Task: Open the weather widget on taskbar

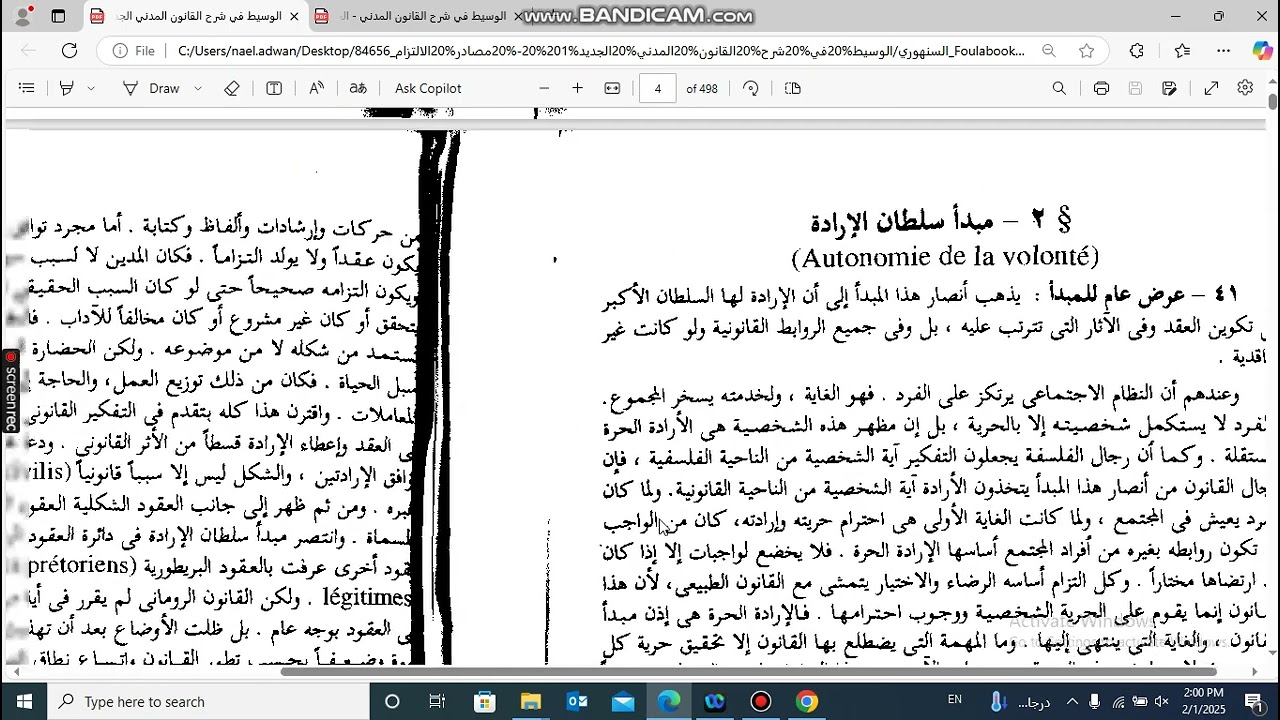Action: (1020, 701)
